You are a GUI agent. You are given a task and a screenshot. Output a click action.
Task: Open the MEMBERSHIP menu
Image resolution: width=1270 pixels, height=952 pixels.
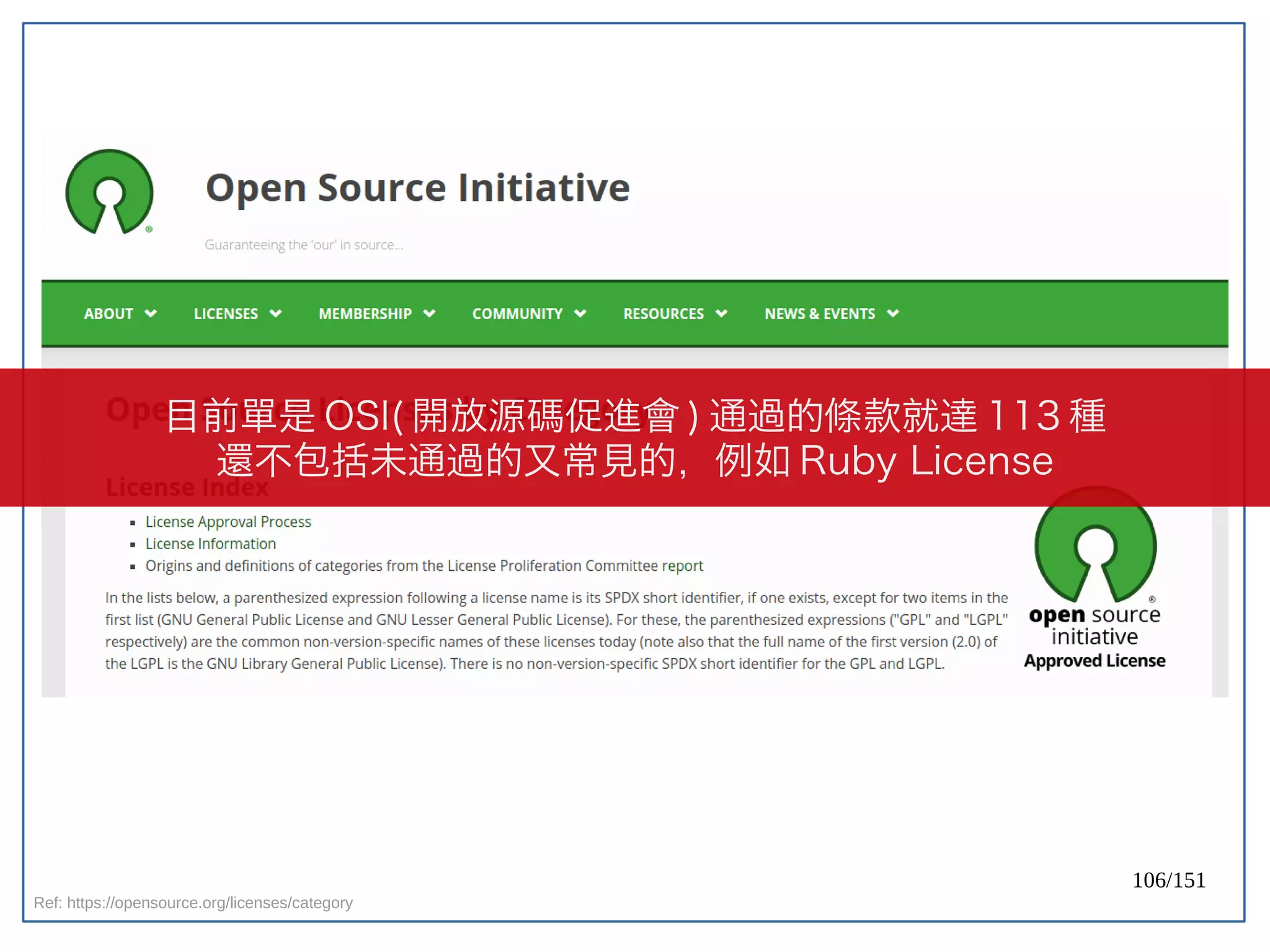click(x=365, y=314)
